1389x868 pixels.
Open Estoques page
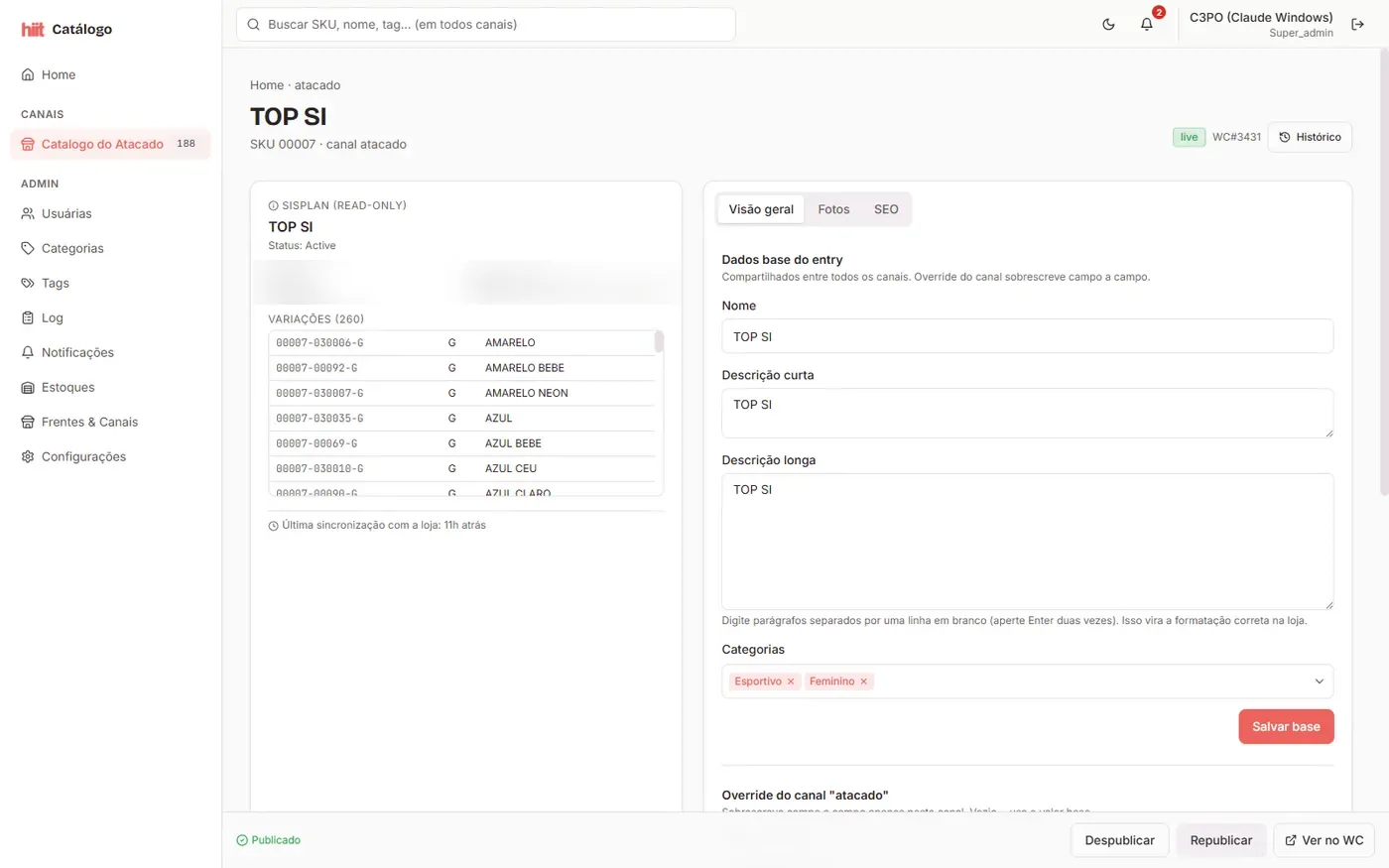[x=110, y=387]
